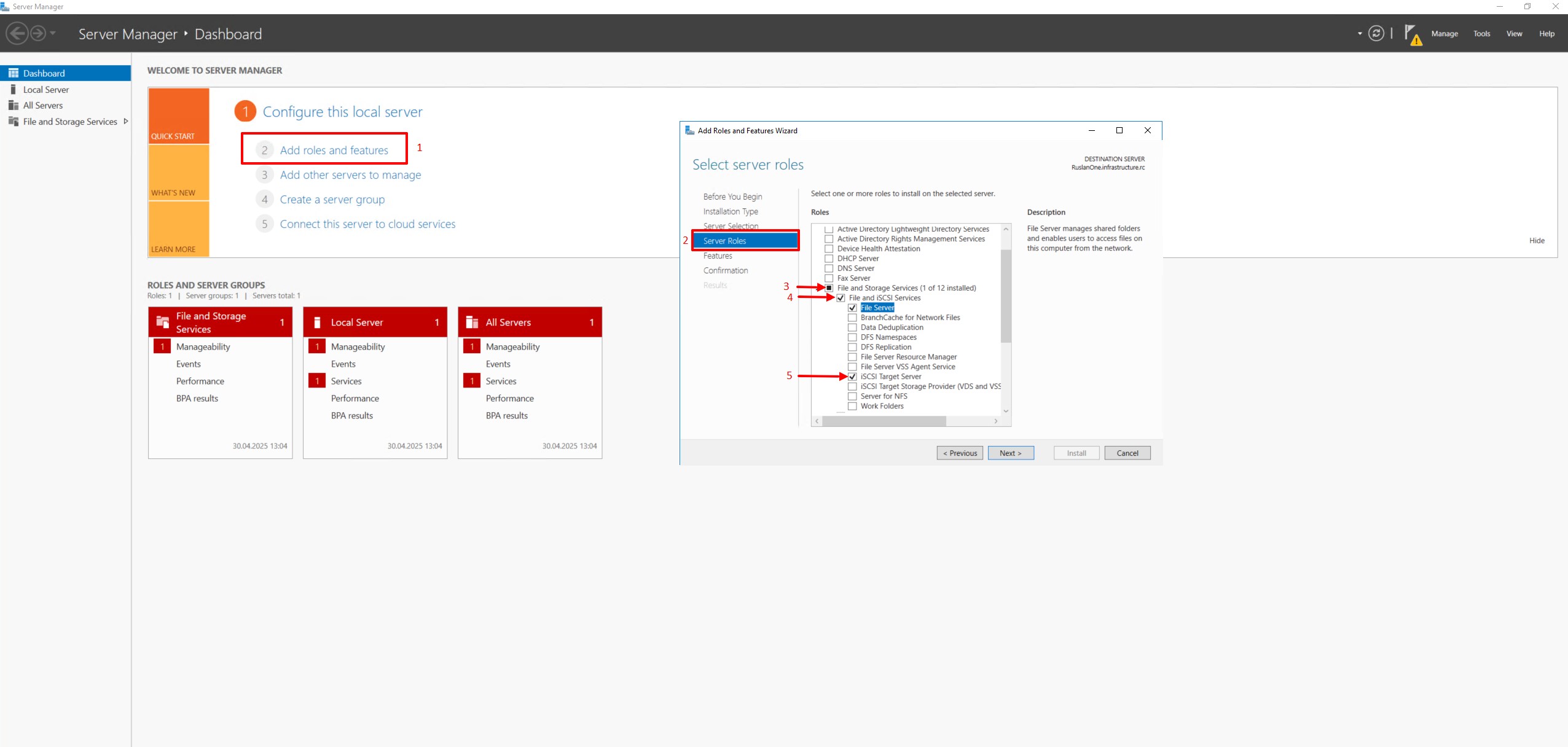Open the Tools menu
1568x747 pixels.
click(1481, 34)
